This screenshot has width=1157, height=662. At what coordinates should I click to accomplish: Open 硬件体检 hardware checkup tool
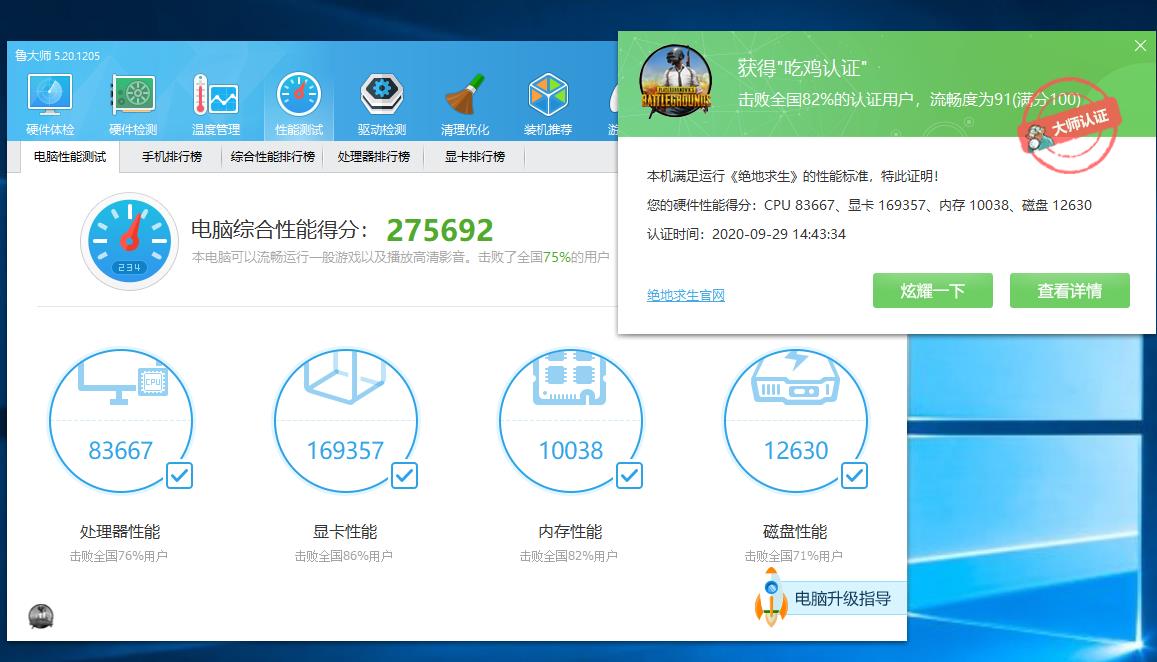49,100
